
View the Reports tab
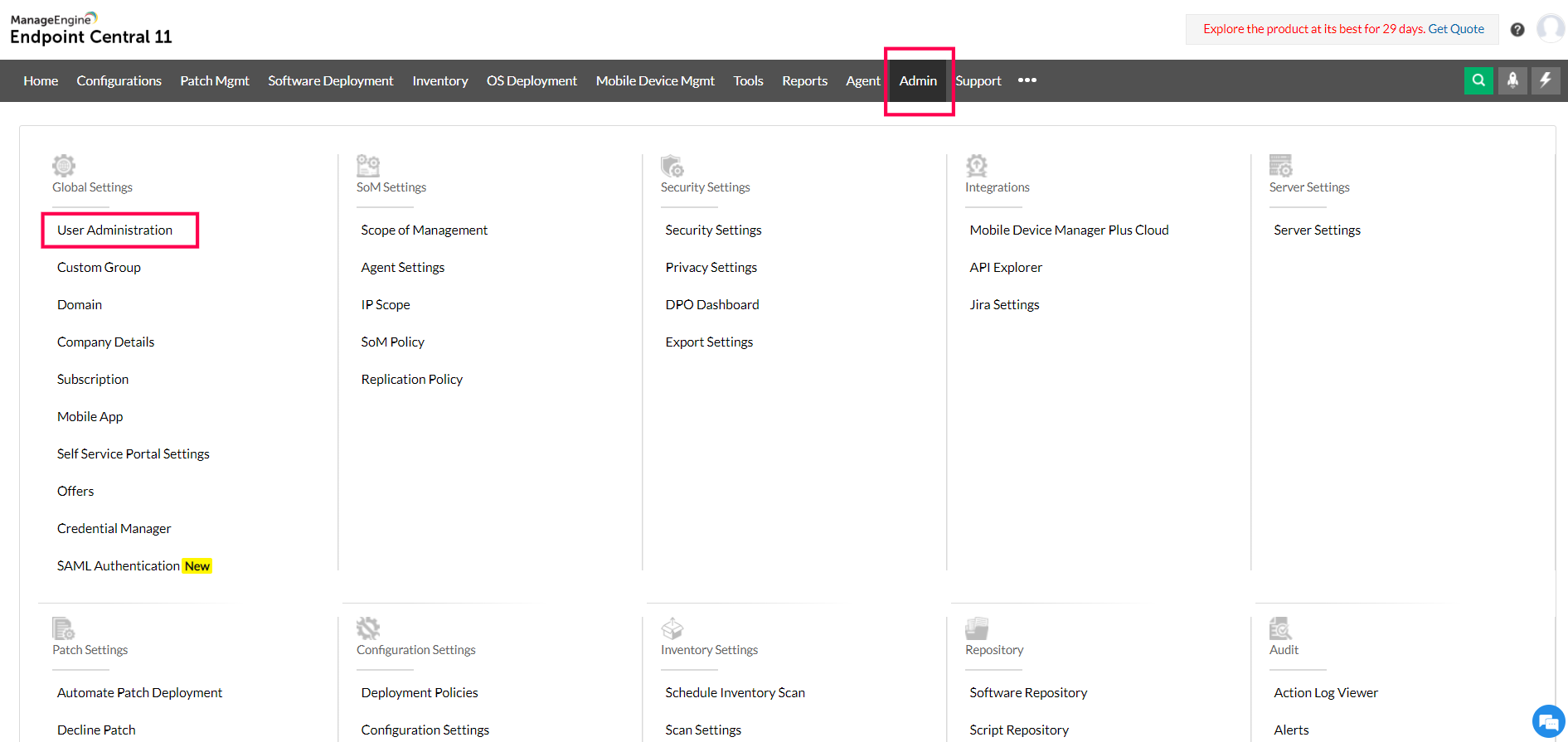[x=804, y=80]
